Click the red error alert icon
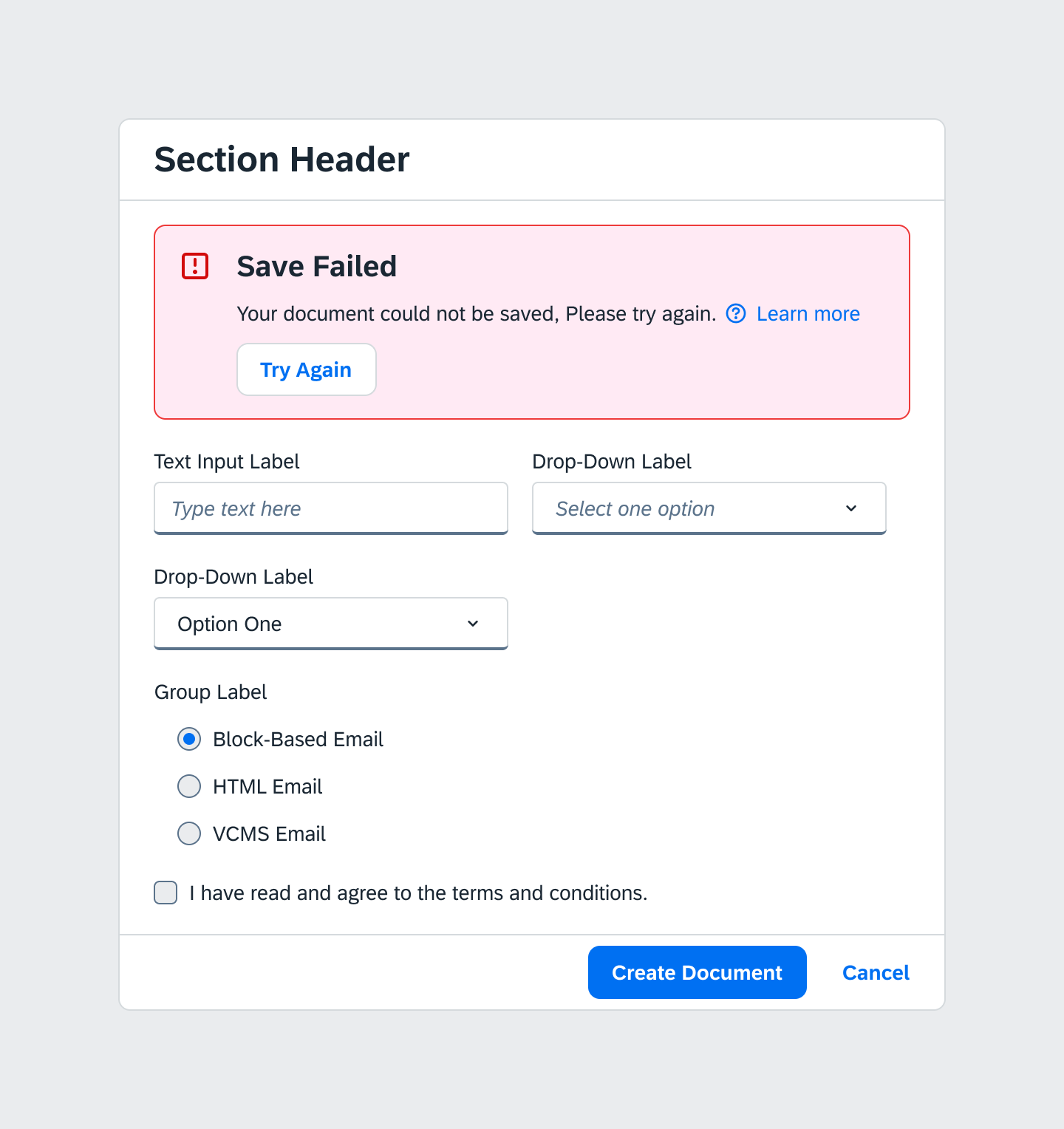1064x1129 pixels. [x=195, y=266]
